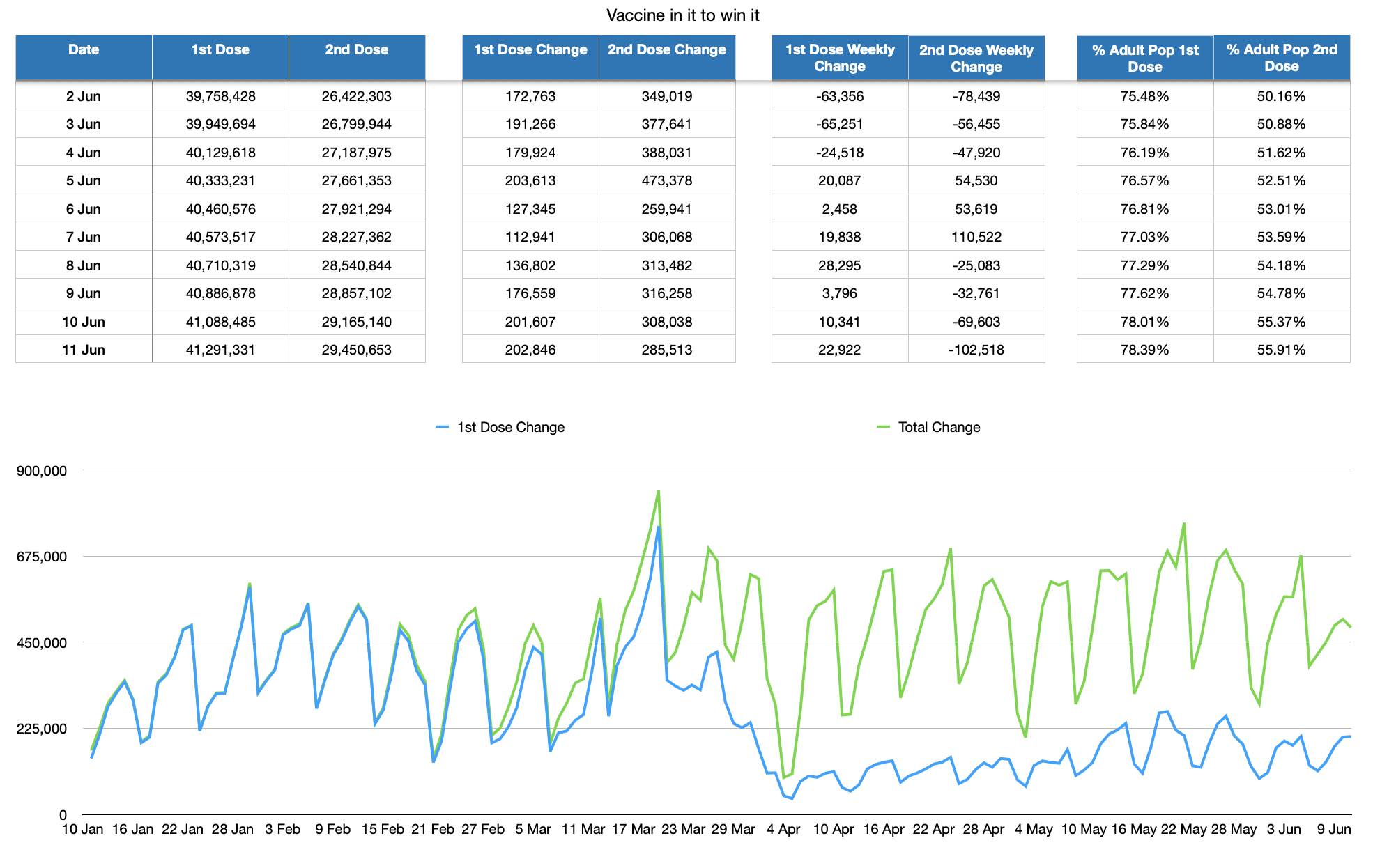The image size is (1373, 868).
Task: Click the 2nd Dose Weekly Change header
Action: [x=976, y=57]
